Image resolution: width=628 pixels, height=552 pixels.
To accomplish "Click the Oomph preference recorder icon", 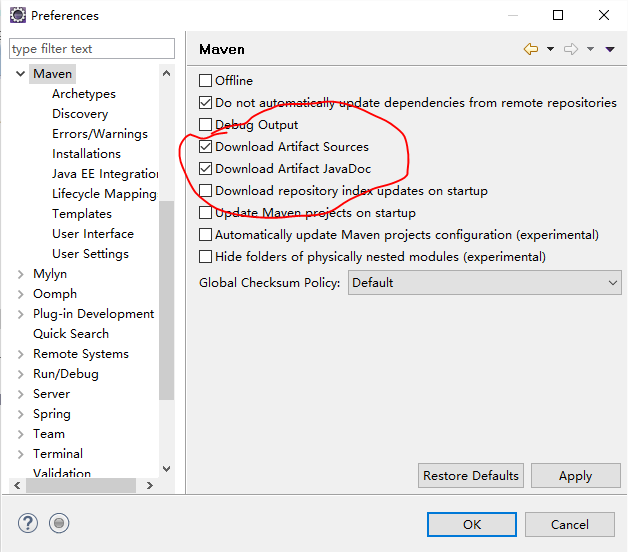I will click(x=59, y=523).
